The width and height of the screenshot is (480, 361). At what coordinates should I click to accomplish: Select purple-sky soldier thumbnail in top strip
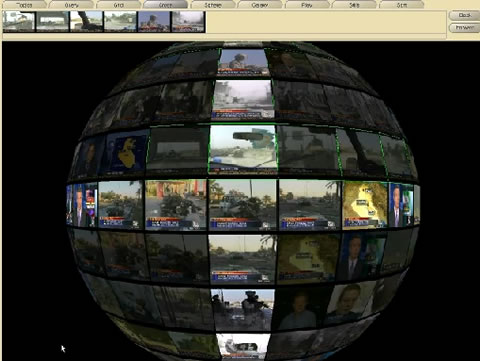(x=154, y=21)
